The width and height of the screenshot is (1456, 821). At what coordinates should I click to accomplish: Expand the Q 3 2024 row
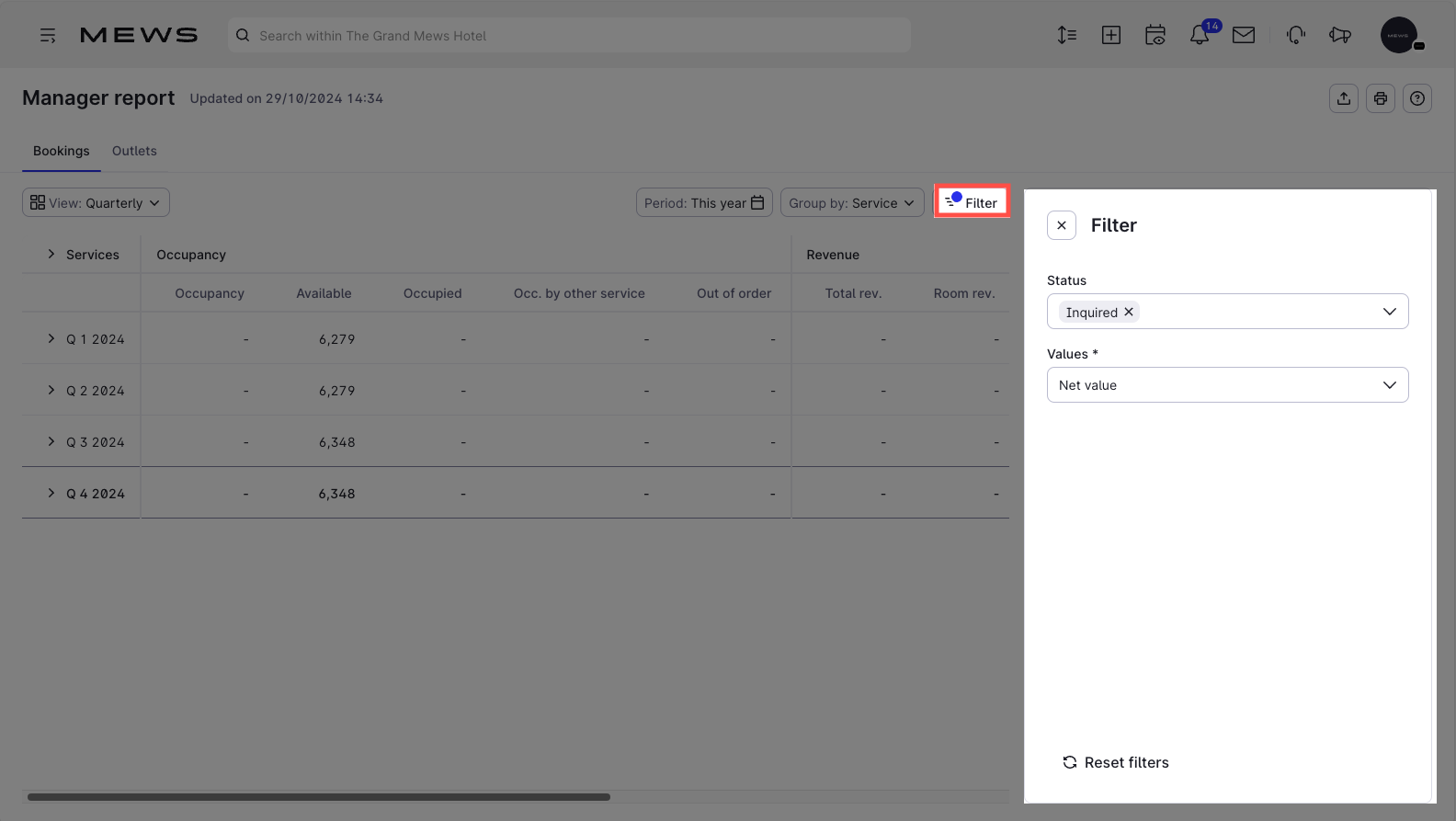[51, 442]
